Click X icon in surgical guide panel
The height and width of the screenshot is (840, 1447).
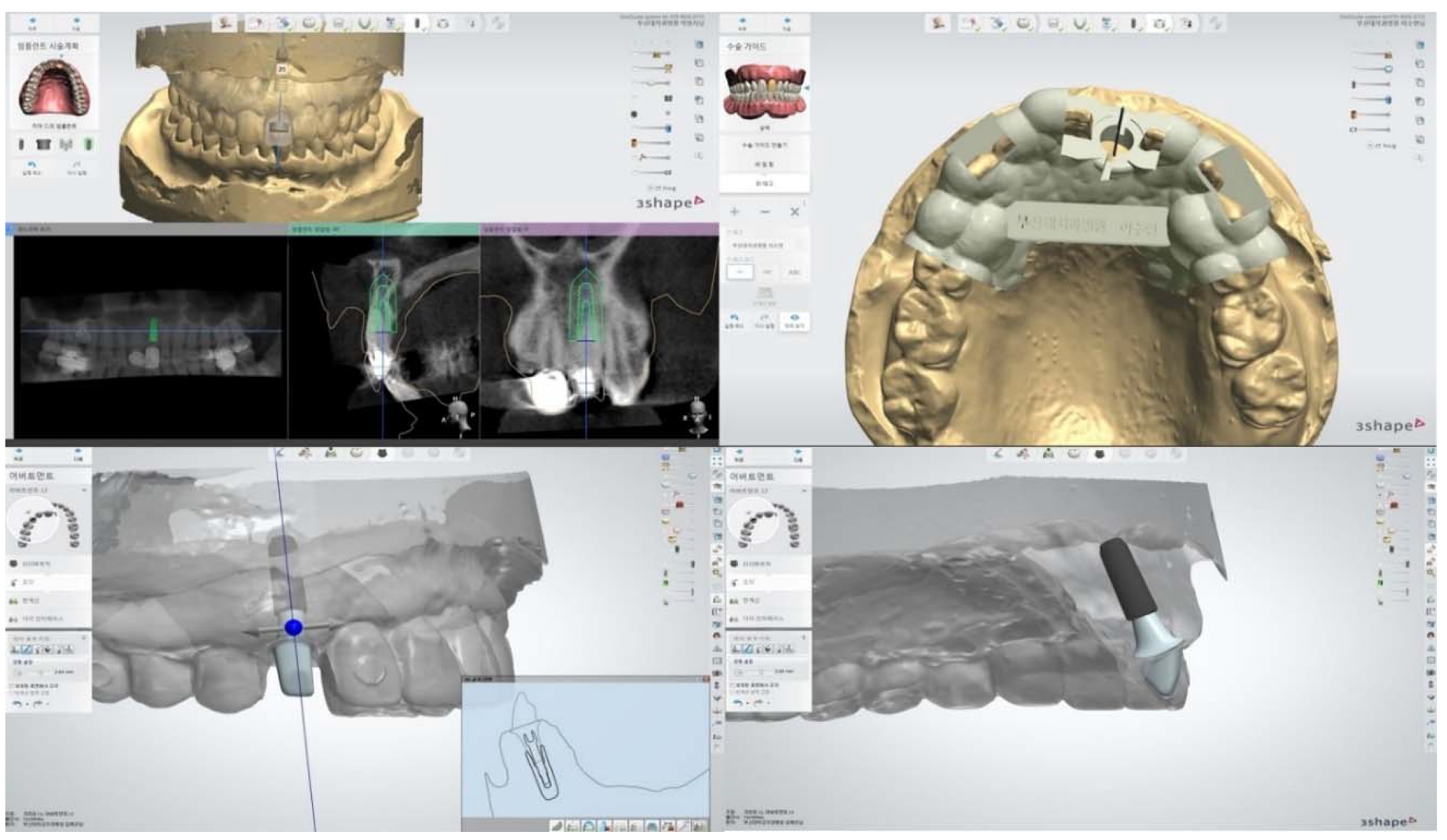794,212
